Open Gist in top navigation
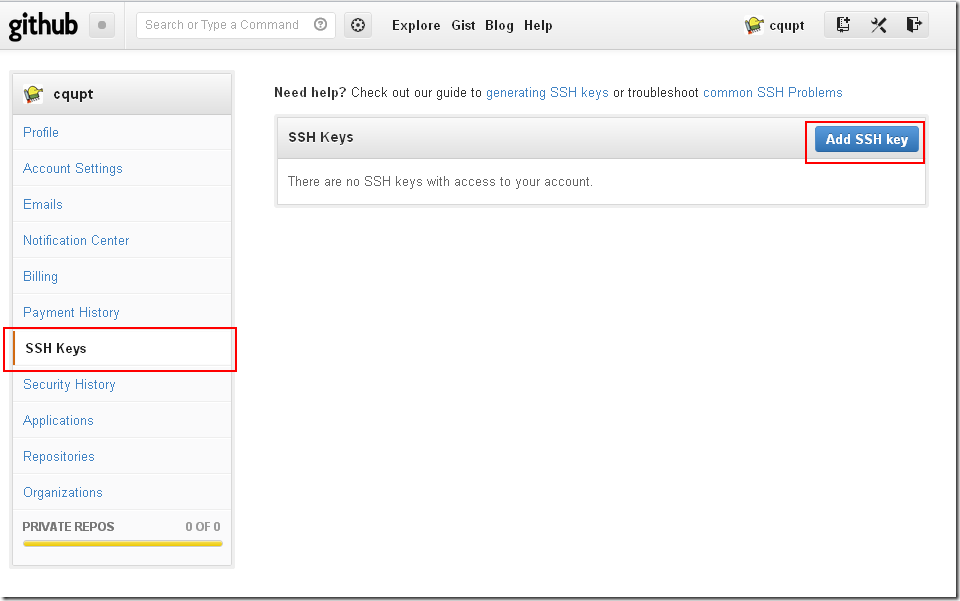The image size is (960, 601). 463,25
